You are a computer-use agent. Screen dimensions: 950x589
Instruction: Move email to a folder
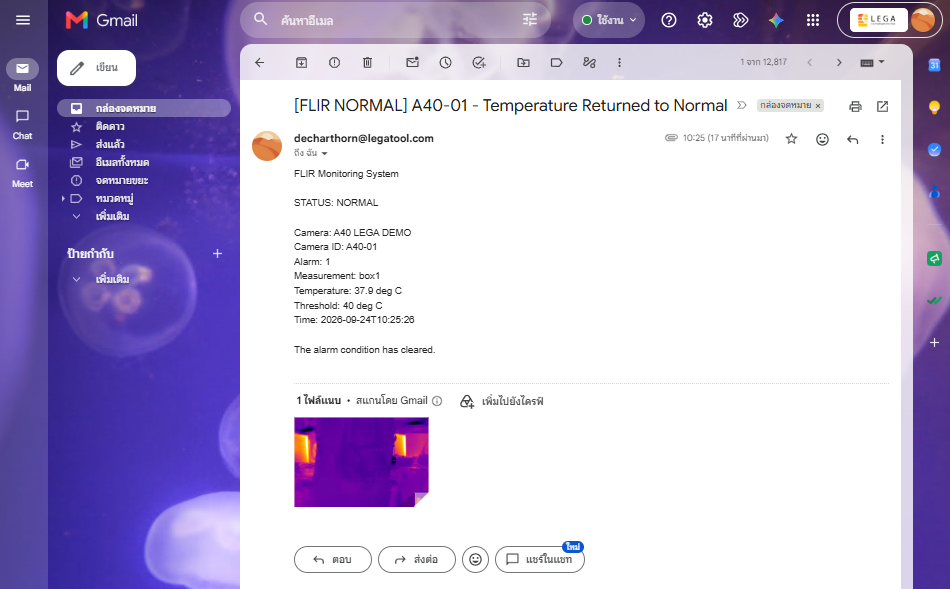point(523,62)
